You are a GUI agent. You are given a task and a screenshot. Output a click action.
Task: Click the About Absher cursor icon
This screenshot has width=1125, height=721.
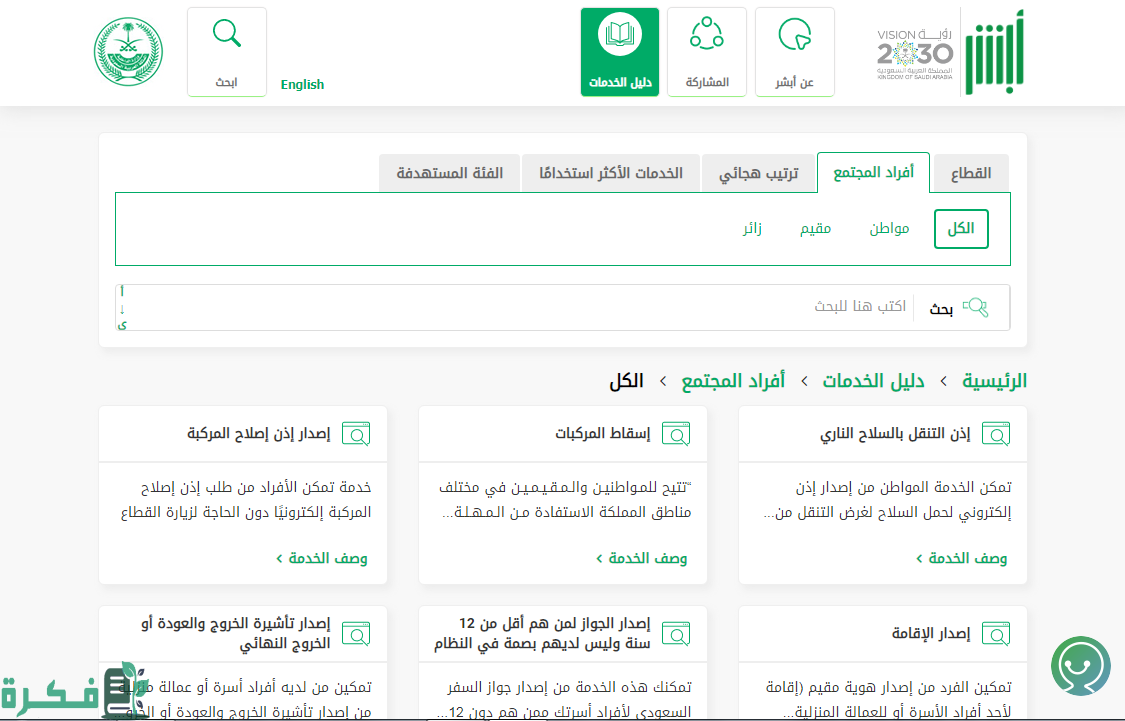click(794, 36)
